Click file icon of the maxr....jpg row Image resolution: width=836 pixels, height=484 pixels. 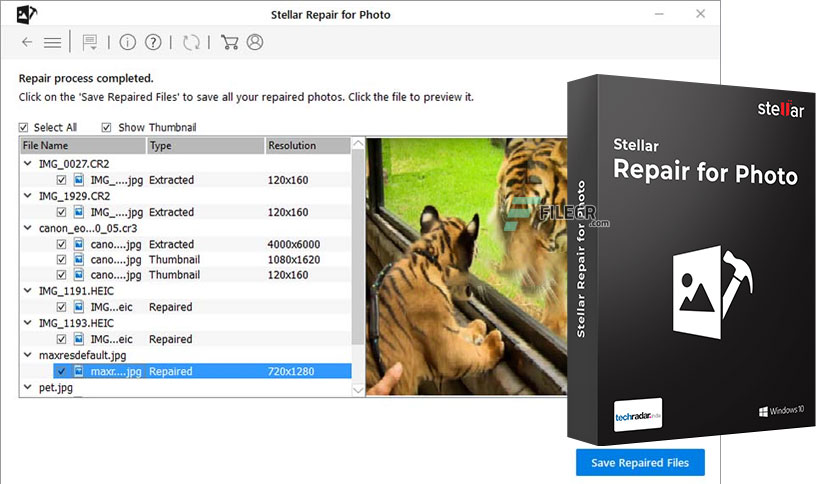pyautogui.click(x=79, y=371)
